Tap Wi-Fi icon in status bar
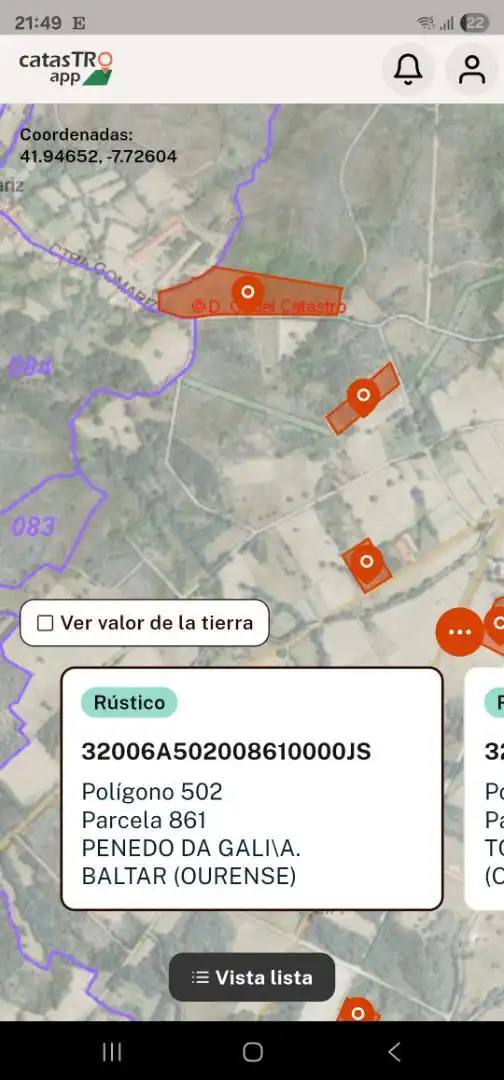This screenshot has height=1080, width=504. pos(426,23)
